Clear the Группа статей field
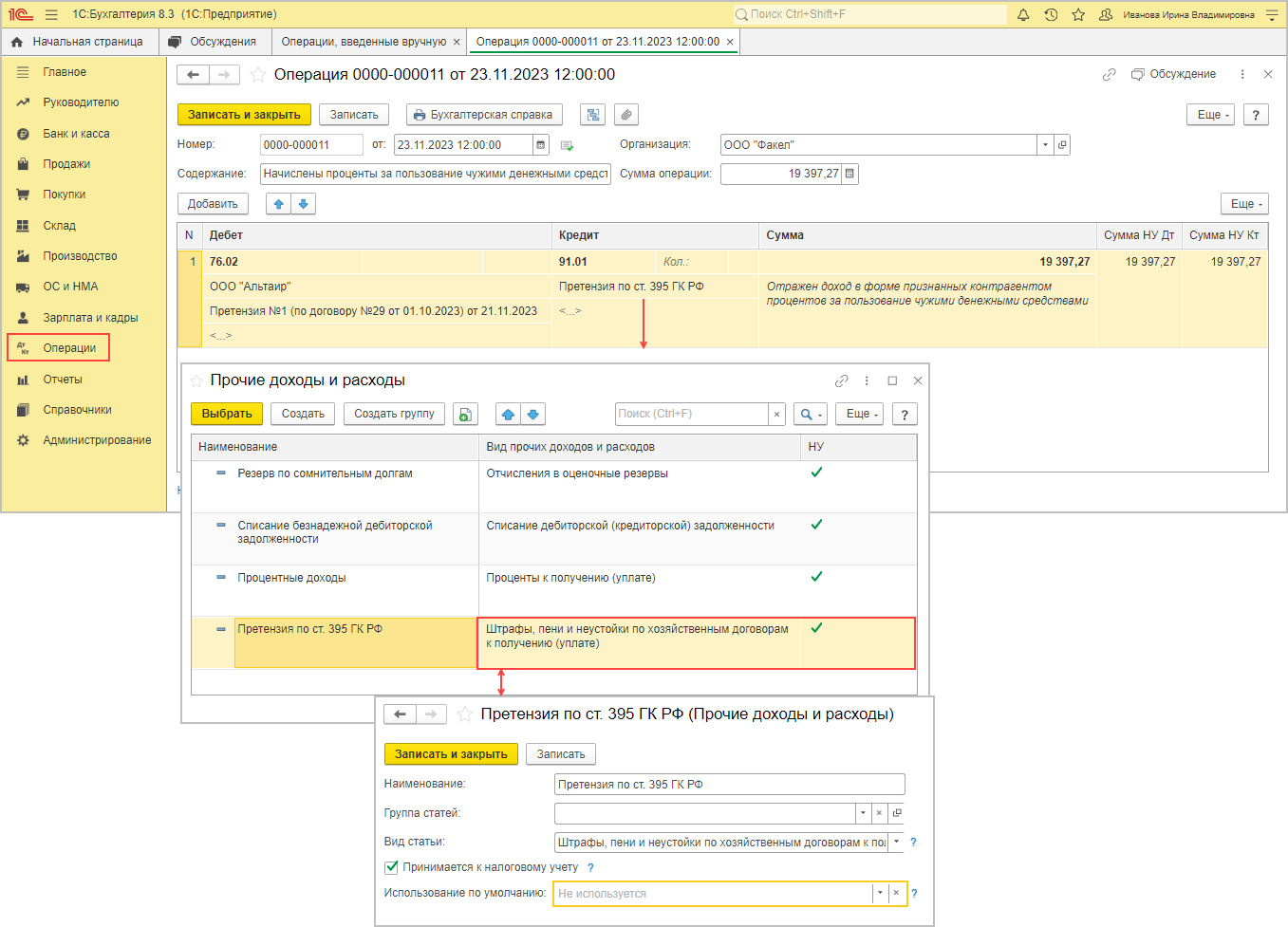This screenshot has height=927, width=1288. [879, 813]
